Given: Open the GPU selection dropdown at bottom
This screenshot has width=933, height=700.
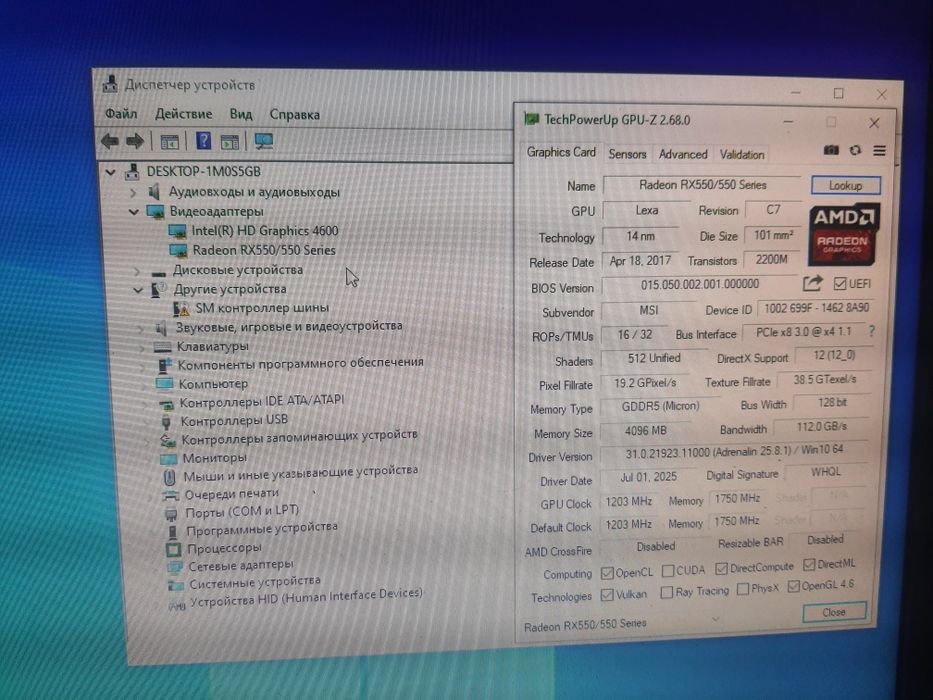Looking at the screenshot, I should coord(716,619).
